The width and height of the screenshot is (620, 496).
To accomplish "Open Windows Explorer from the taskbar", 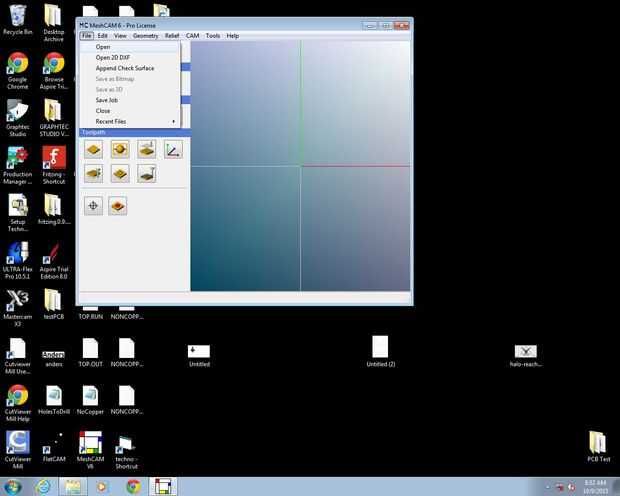I will (73, 487).
